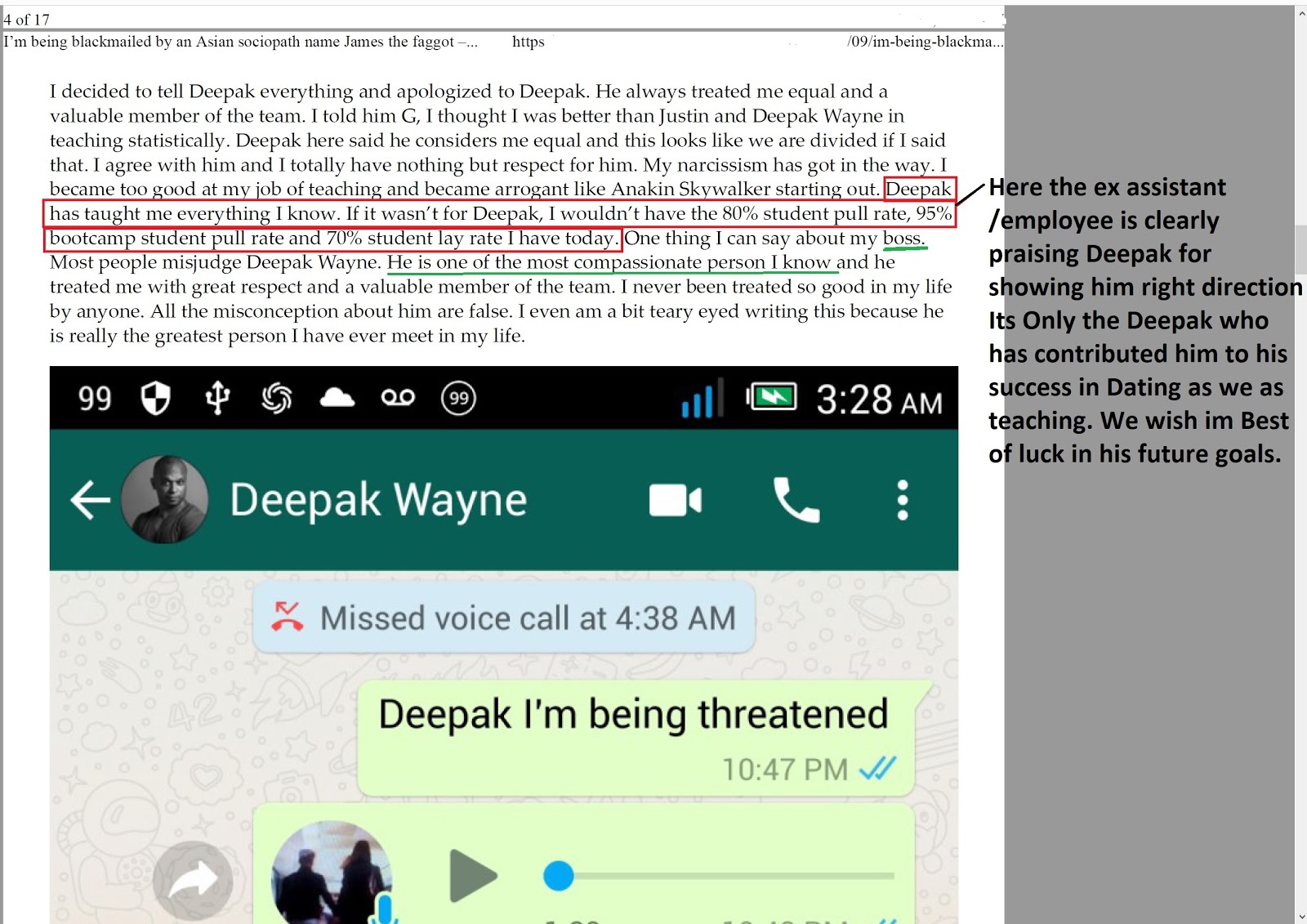Click the scrollbar down arrow
1307x924 pixels.
coord(1300,917)
